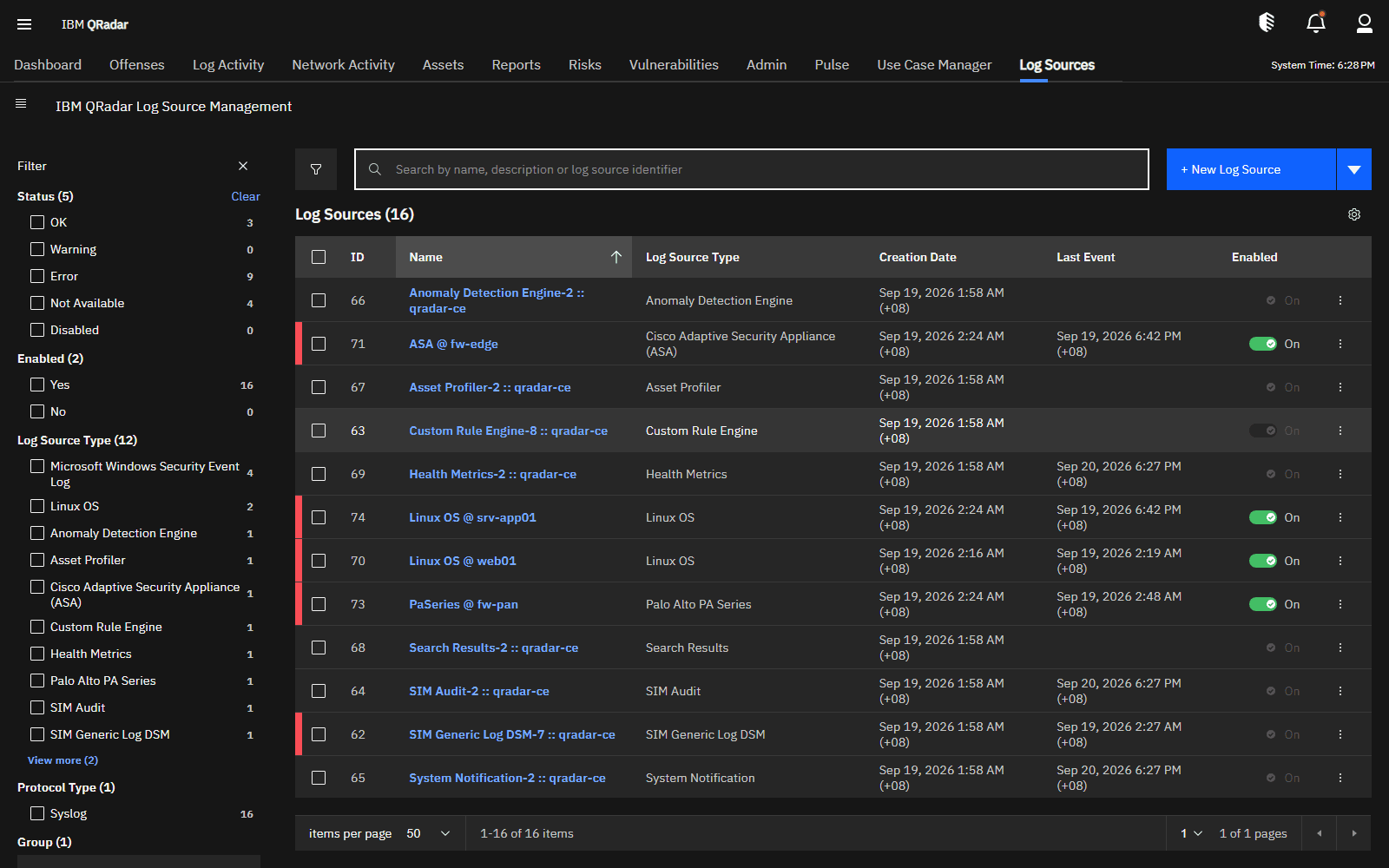Focus the log source search field

click(x=752, y=169)
